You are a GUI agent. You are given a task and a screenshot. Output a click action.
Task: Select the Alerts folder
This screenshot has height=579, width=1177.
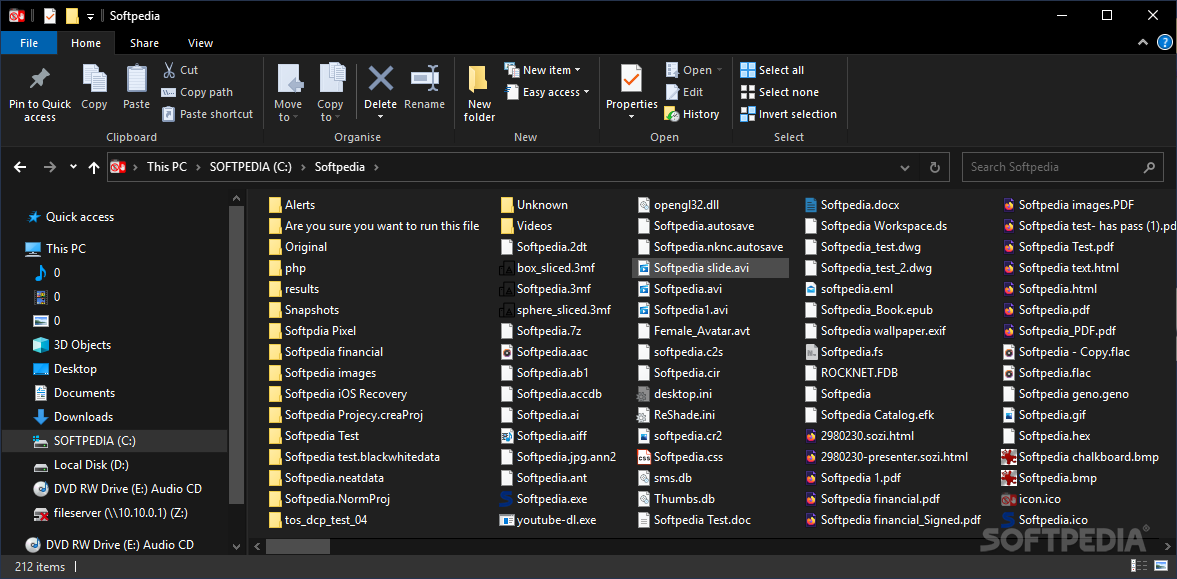pos(292,204)
